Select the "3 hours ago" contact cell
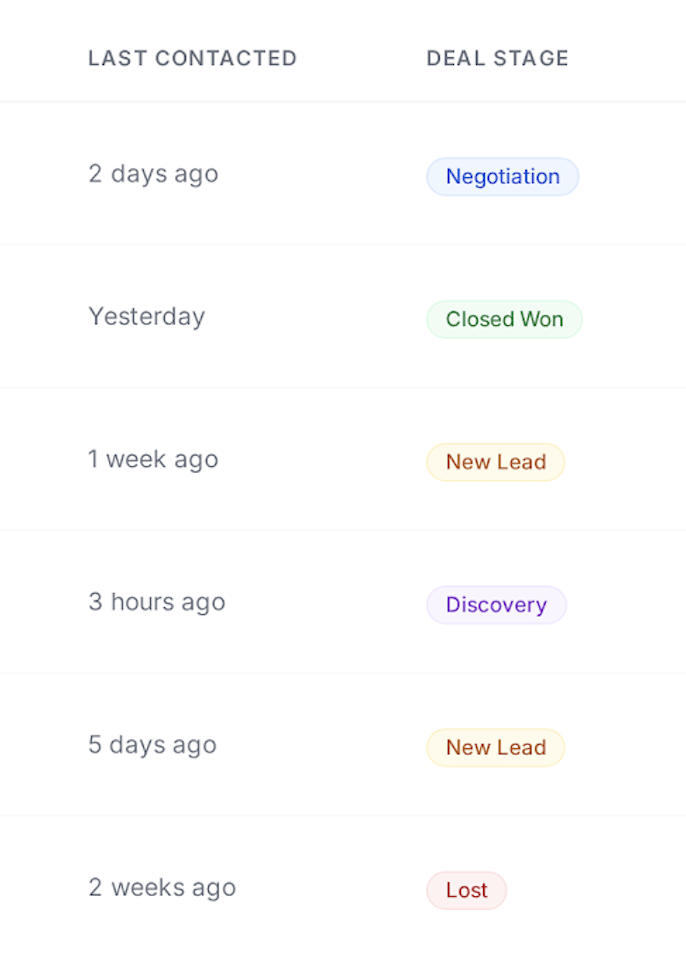686x960 pixels. 157,602
